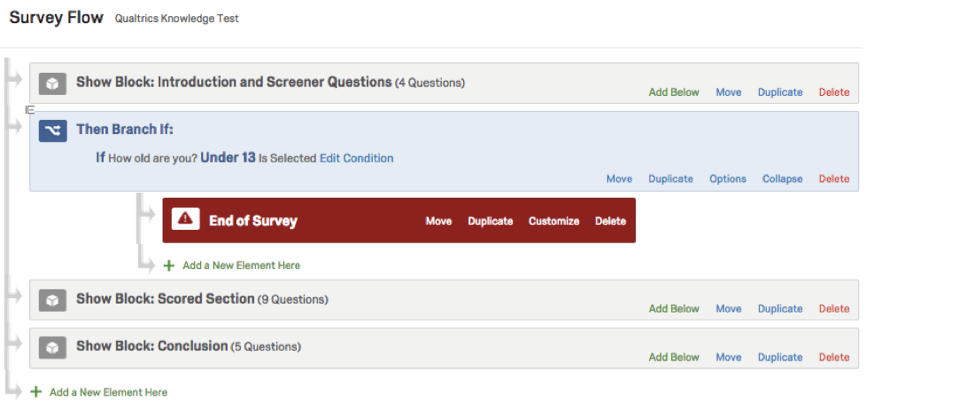Duplicate the Then Branch If element
This screenshot has width=975, height=419.
click(x=670, y=179)
